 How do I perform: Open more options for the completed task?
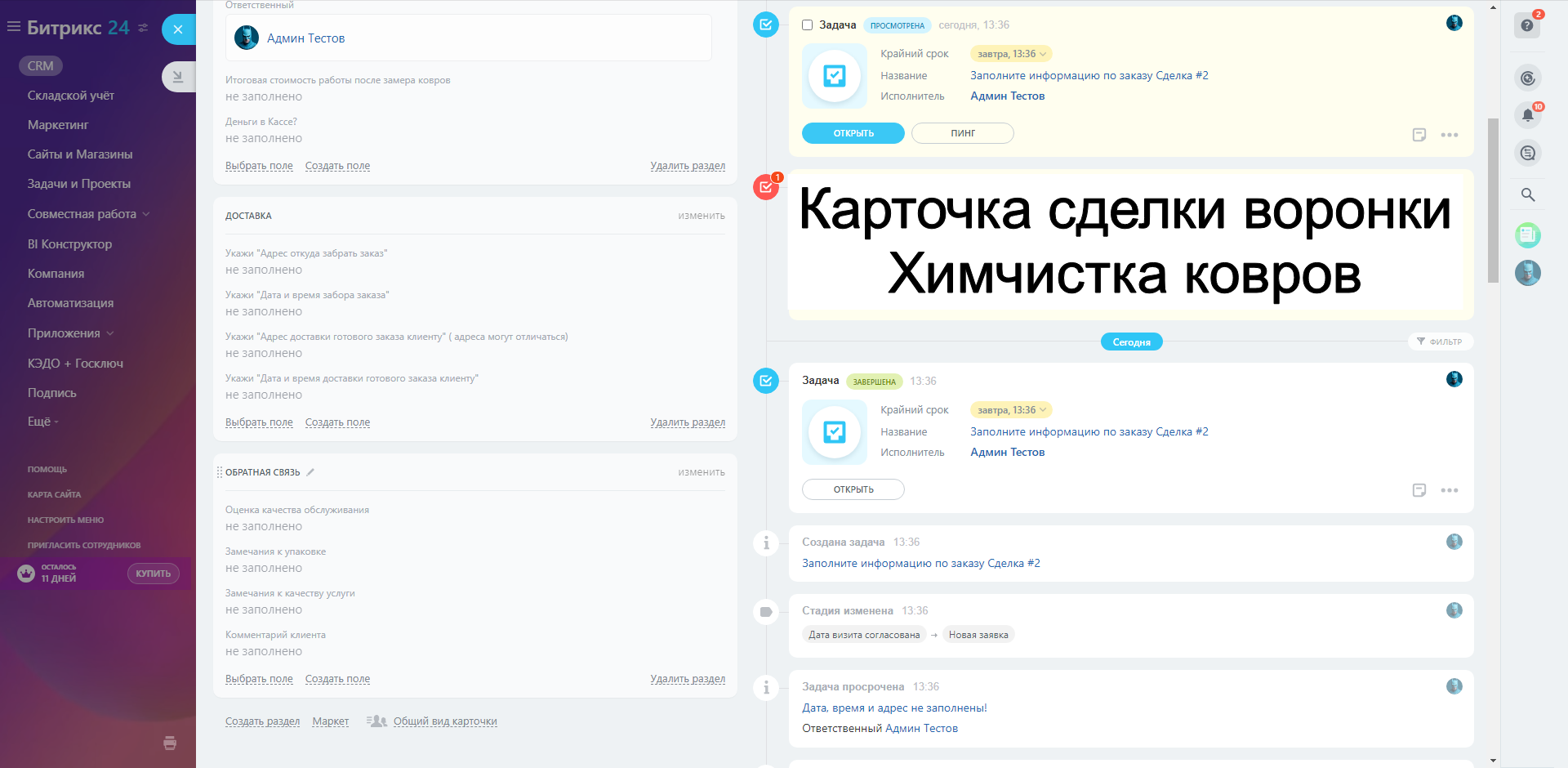tap(1450, 490)
